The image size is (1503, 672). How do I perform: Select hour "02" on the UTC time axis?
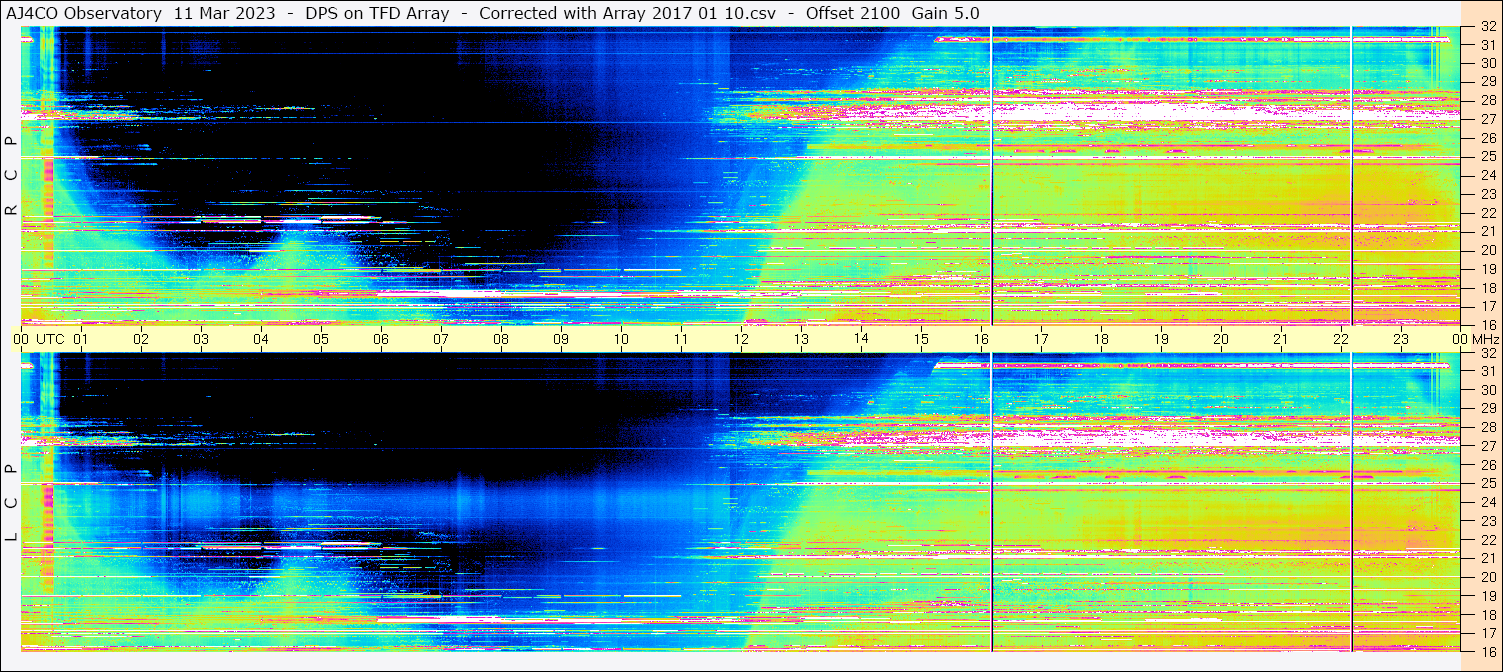[x=141, y=339]
